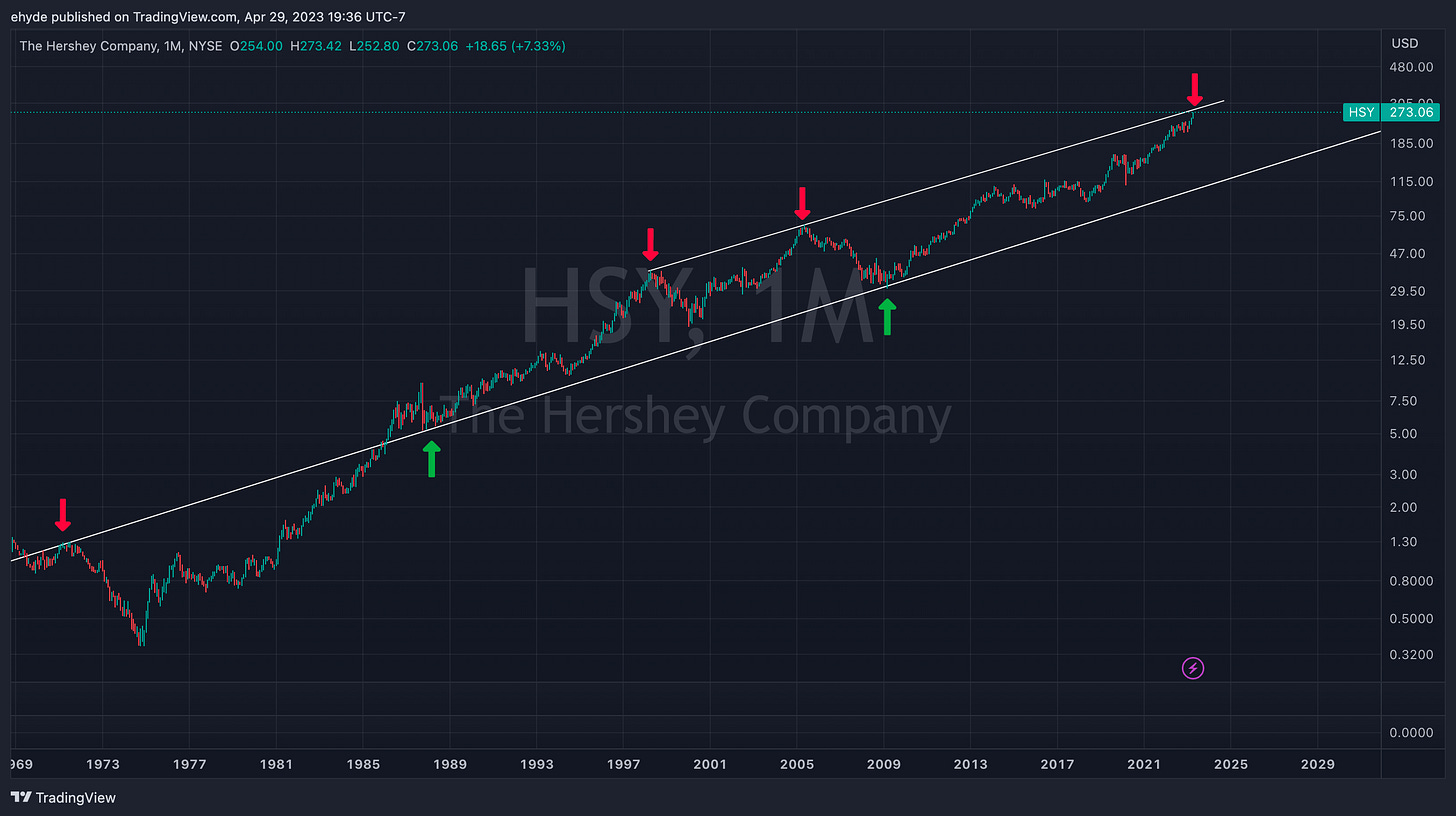Click the 2005 year label on time axis

click(x=797, y=764)
